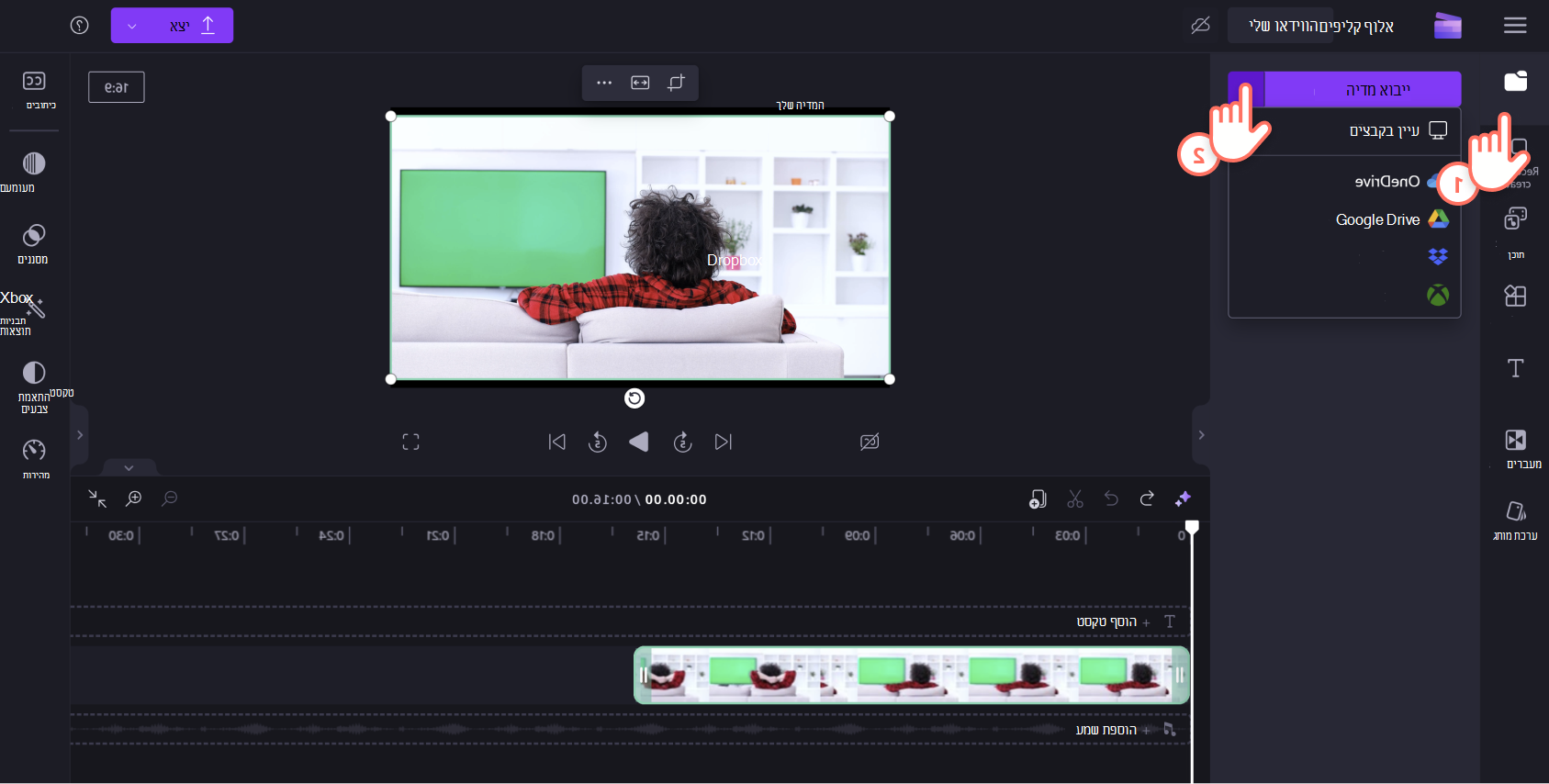Choose the browse files menu option
Screen dimensions: 1549x784
pos(1344,130)
